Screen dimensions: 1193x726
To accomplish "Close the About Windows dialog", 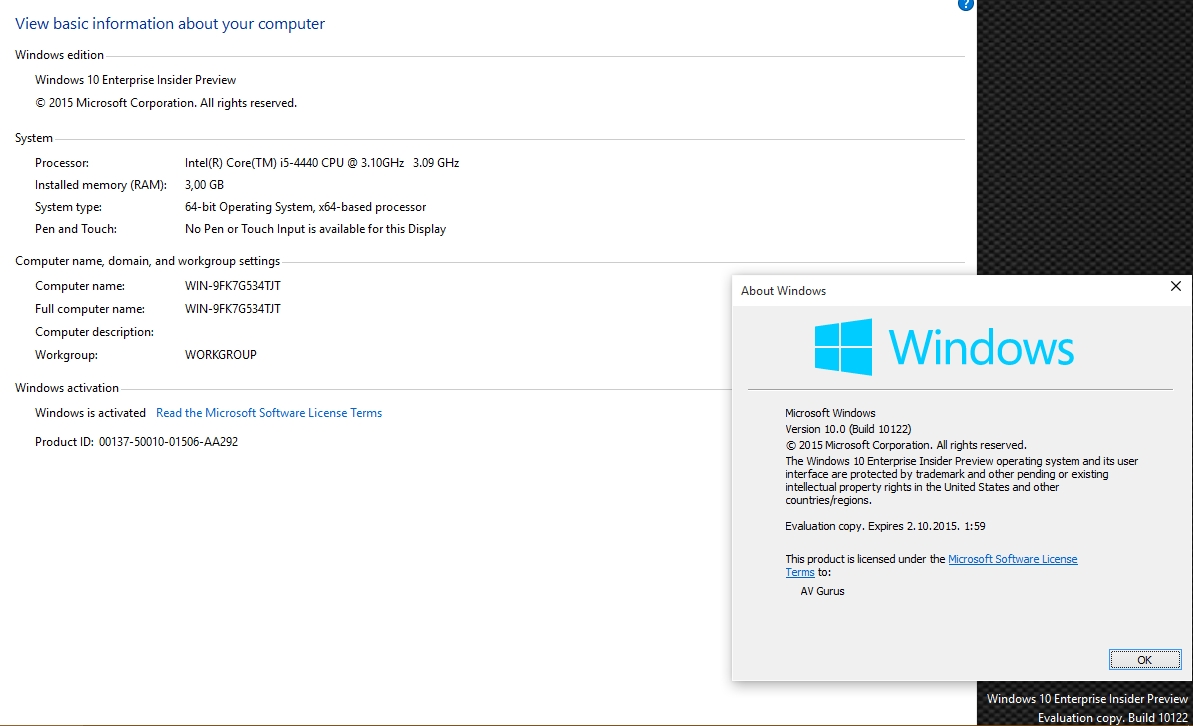I will pos(1175,287).
